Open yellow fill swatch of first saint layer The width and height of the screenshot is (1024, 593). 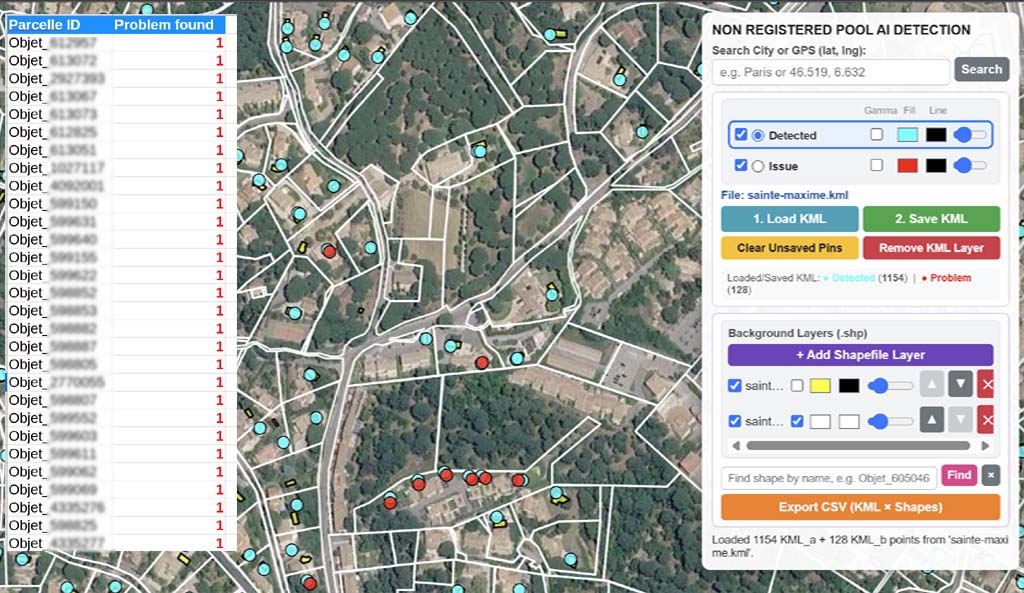click(x=820, y=385)
